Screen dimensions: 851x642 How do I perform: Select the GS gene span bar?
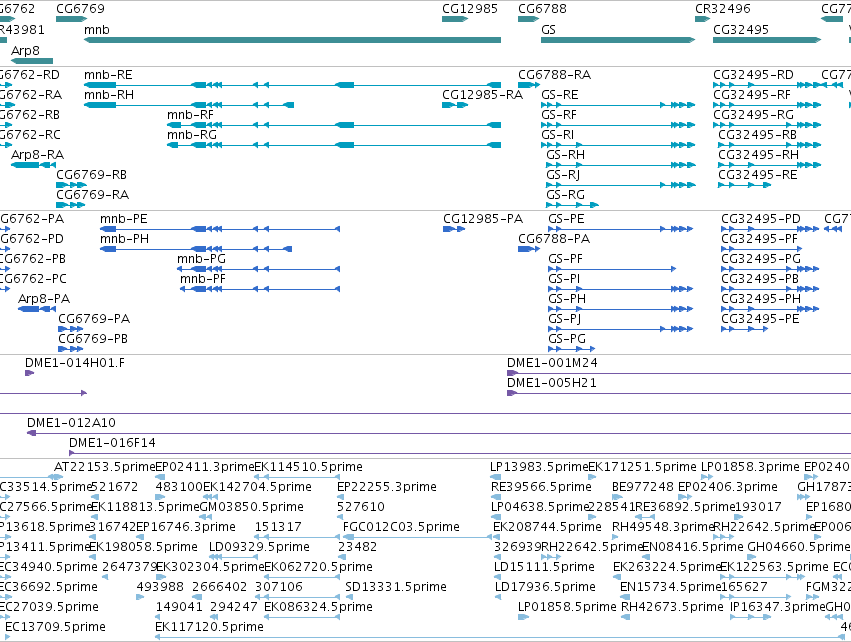coord(618,40)
